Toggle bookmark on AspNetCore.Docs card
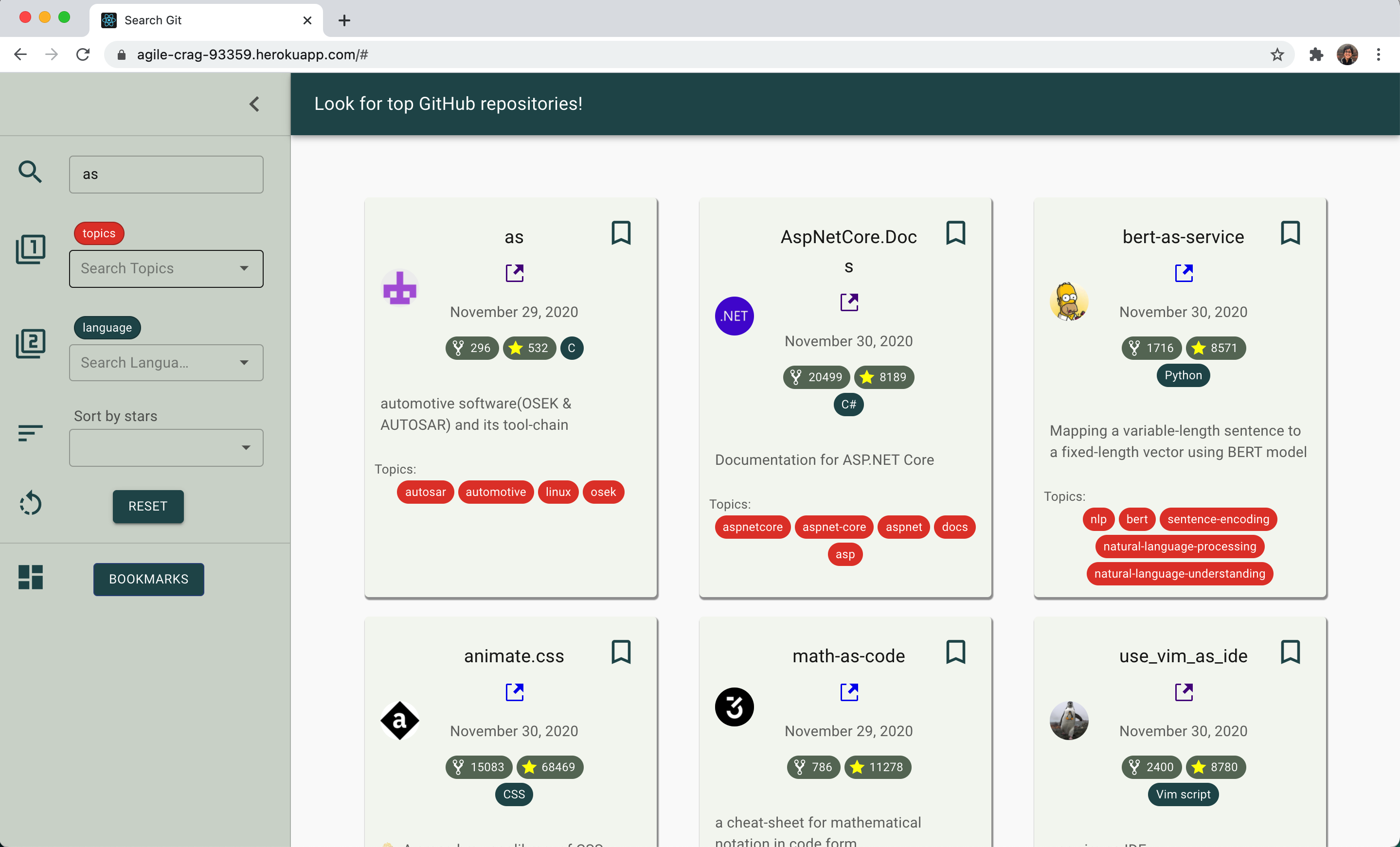Screen dimensions: 1400x847 click(x=955, y=233)
